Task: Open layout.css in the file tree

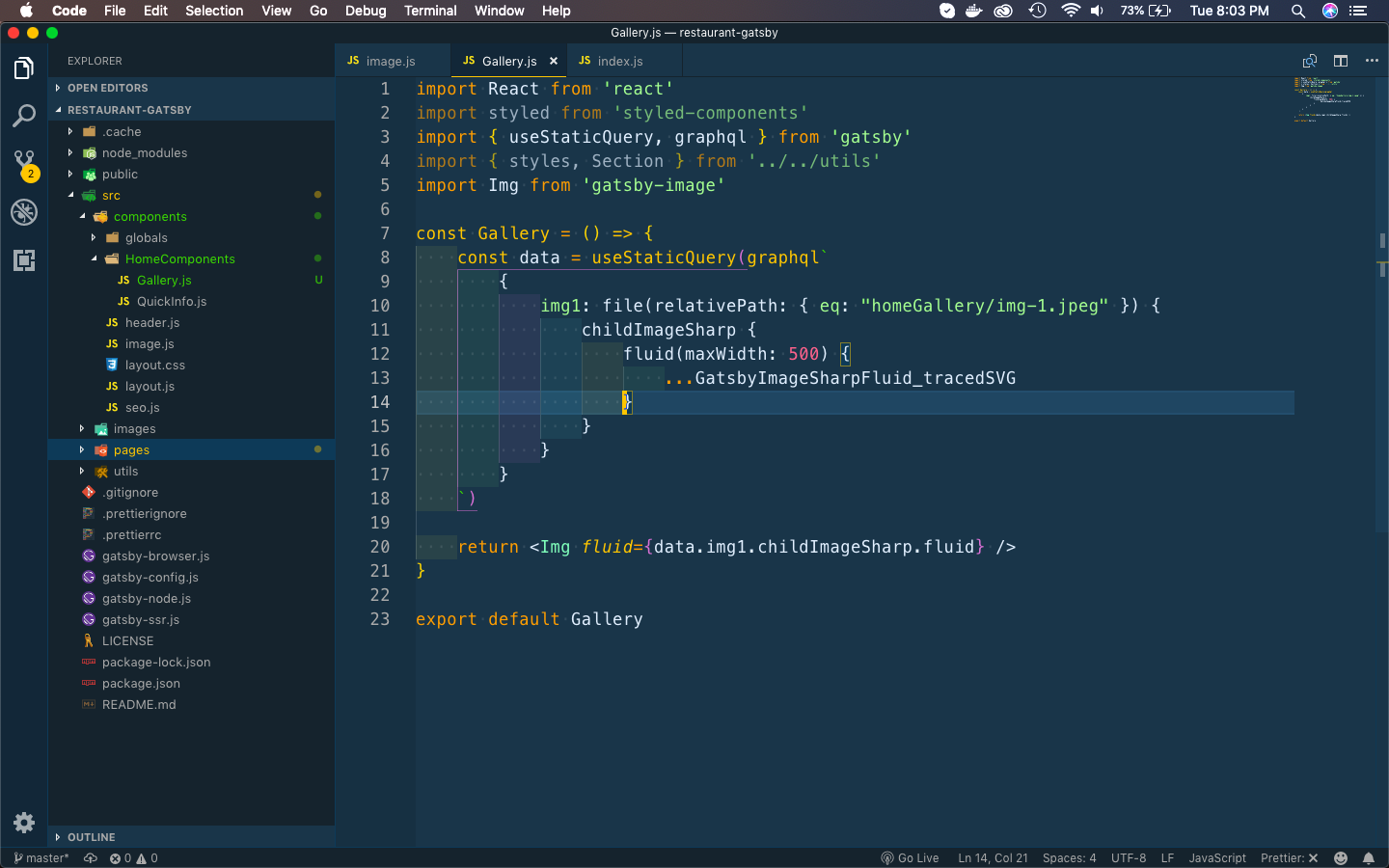Action: click(191, 366)
